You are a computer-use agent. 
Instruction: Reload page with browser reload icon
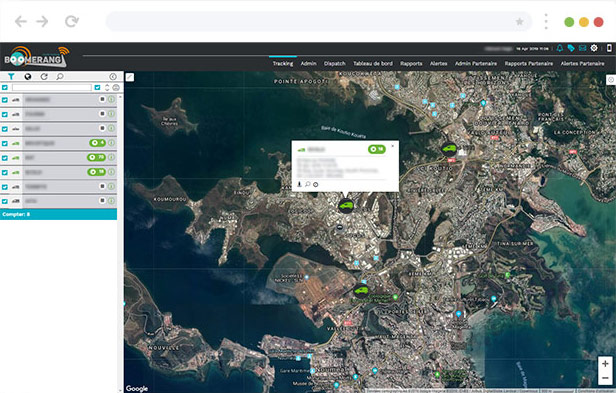72,21
